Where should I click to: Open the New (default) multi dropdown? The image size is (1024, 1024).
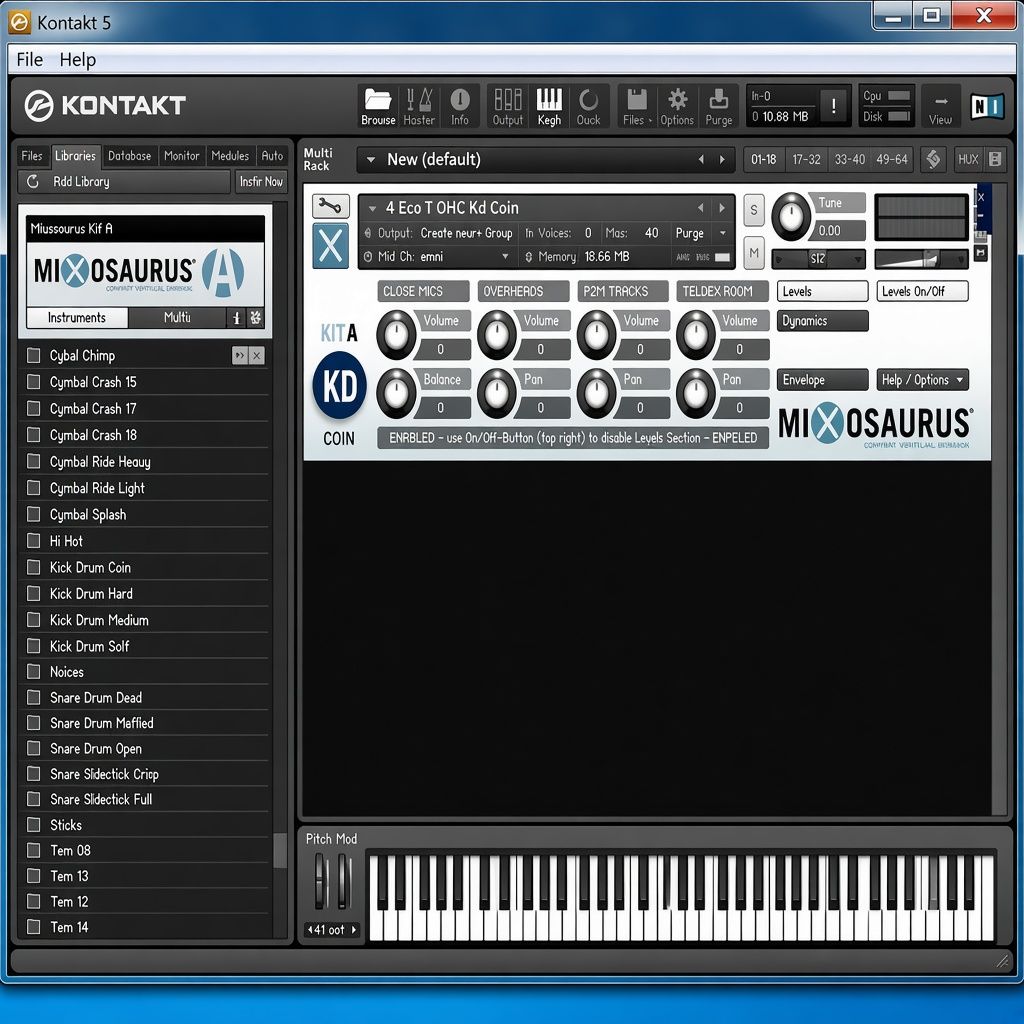click(x=370, y=159)
